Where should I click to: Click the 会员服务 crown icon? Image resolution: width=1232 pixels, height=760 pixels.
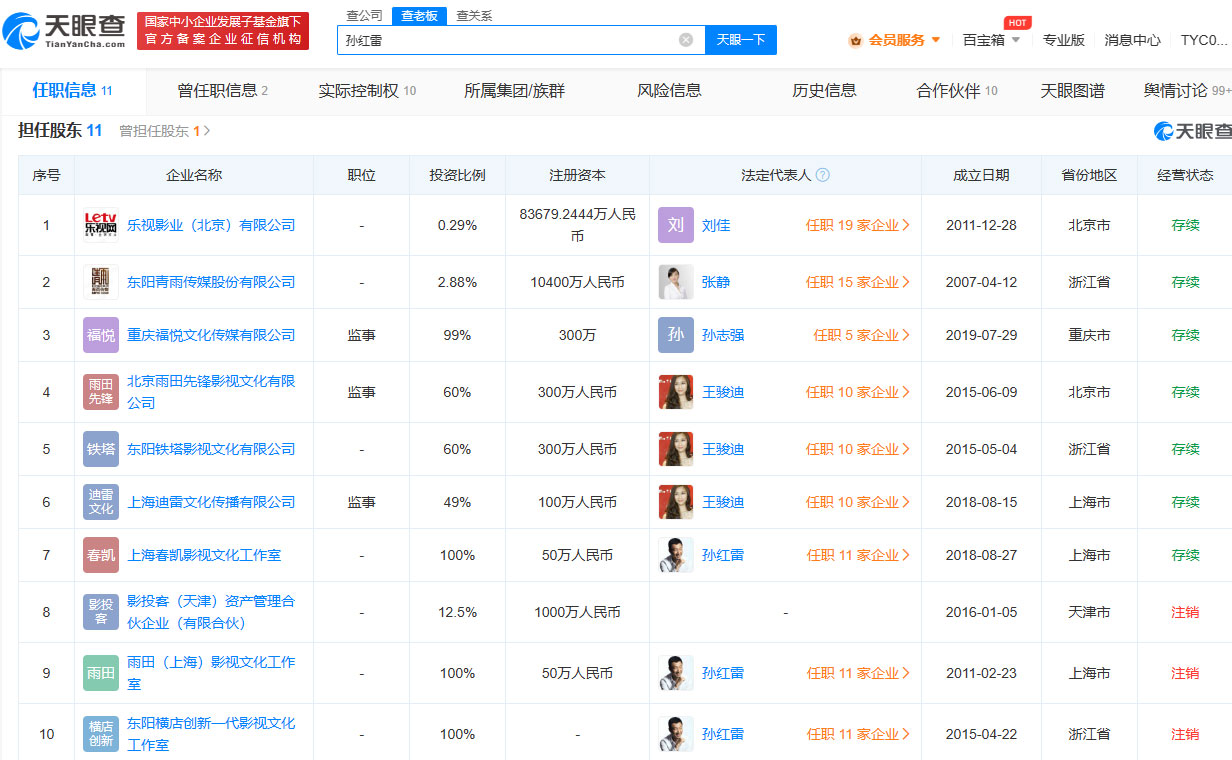coord(855,40)
